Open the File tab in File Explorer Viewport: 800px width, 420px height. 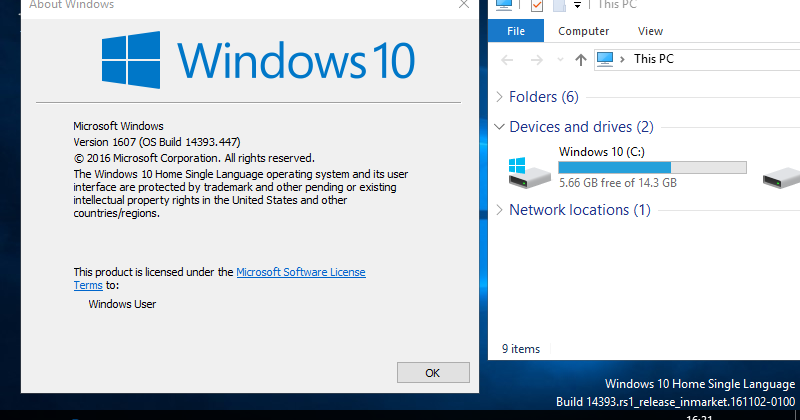516,31
